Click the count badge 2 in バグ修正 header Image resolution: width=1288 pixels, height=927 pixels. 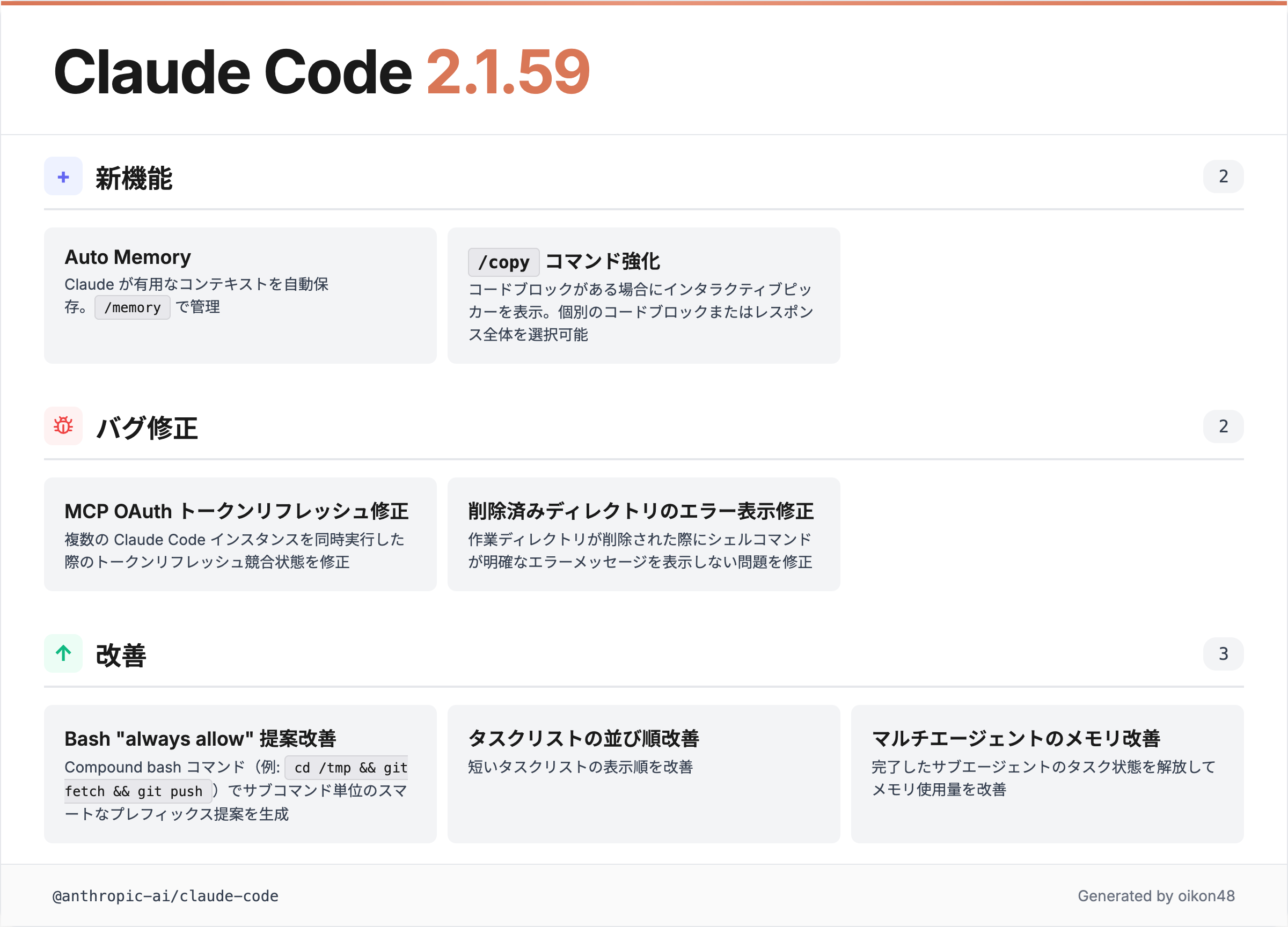point(1223,426)
